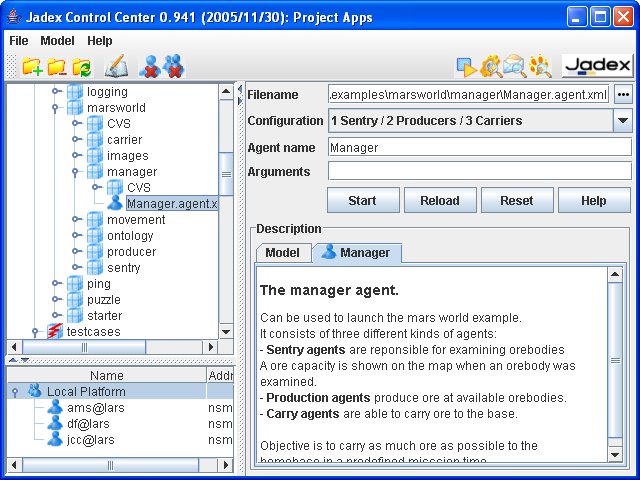Screen dimensions: 640x480
Task: Open the Configuration dropdown
Action: pos(622,121)
